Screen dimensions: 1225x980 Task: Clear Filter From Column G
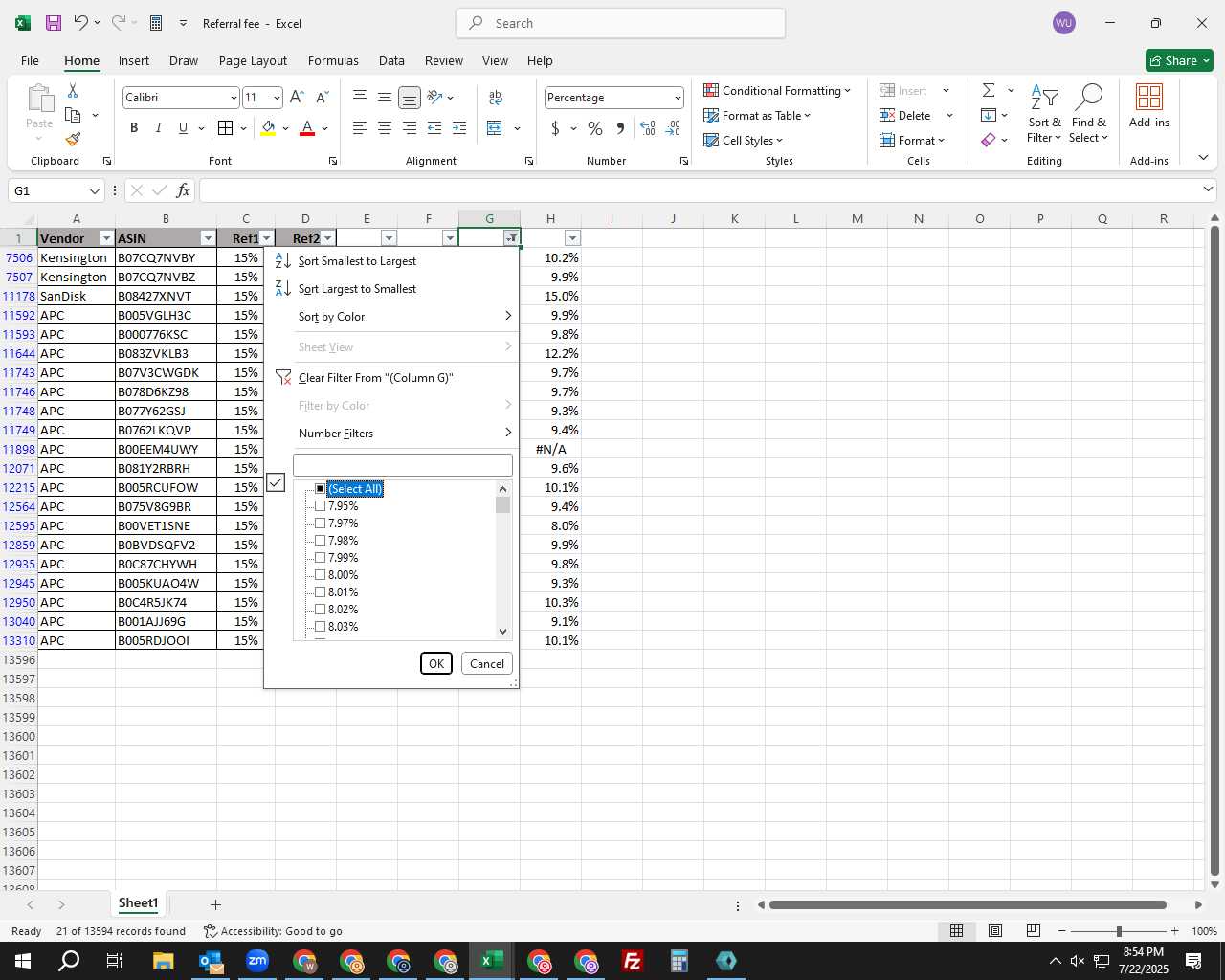pyautogui.click(x=393, y=378)
